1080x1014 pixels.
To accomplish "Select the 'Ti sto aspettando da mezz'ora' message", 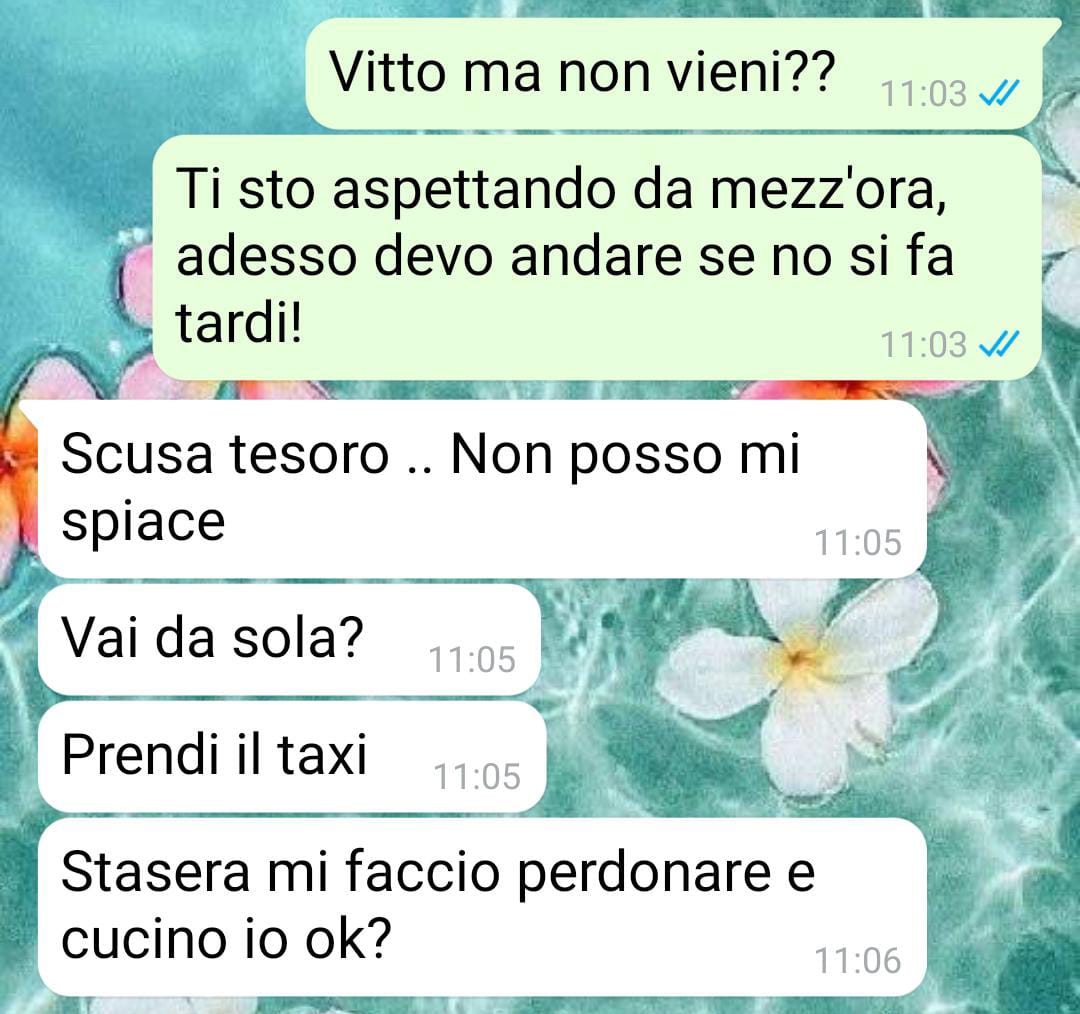I will point(596,258).
